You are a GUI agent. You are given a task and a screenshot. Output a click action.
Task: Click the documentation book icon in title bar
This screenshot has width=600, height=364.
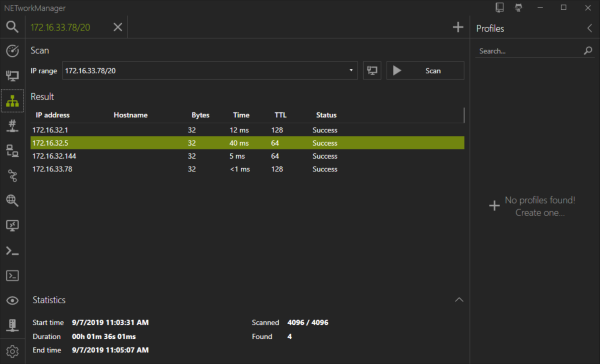coord(500,7)
